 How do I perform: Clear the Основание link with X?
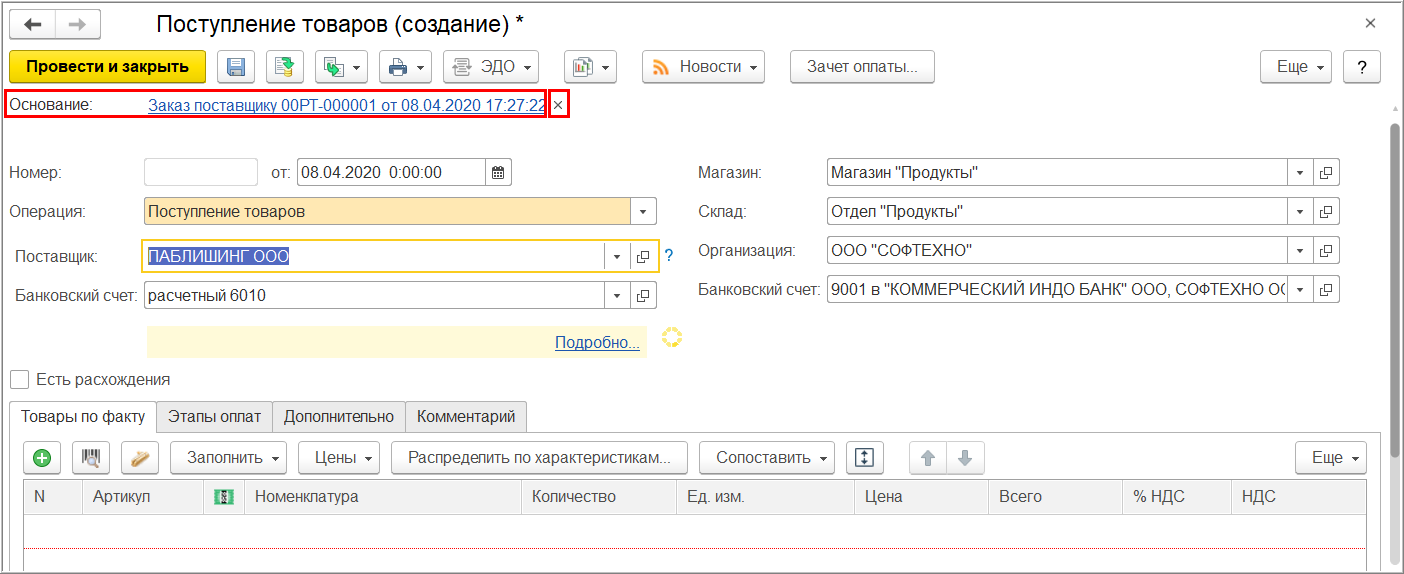(558, 105)
